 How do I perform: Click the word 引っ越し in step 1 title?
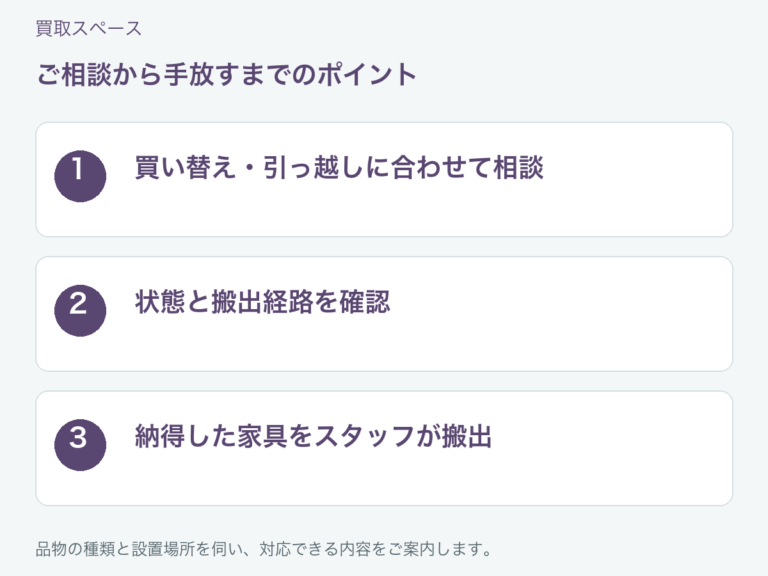(313, 168)
